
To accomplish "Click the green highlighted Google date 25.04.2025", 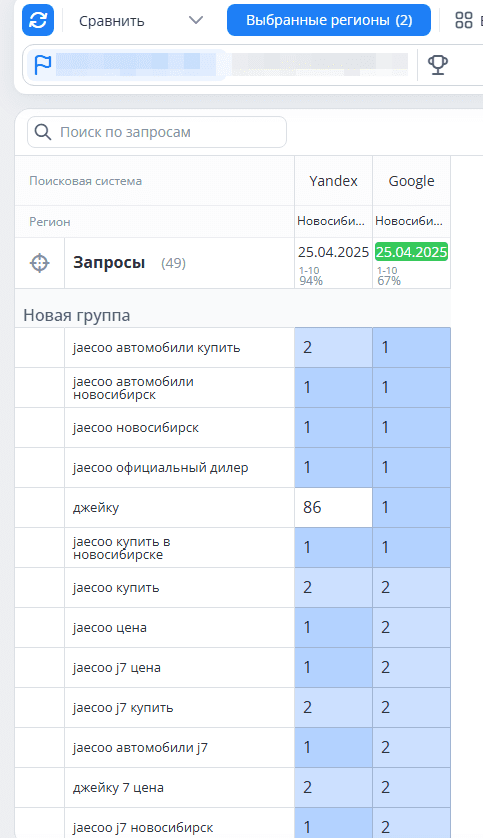I will pyautogui.click(x=411, y=252).
